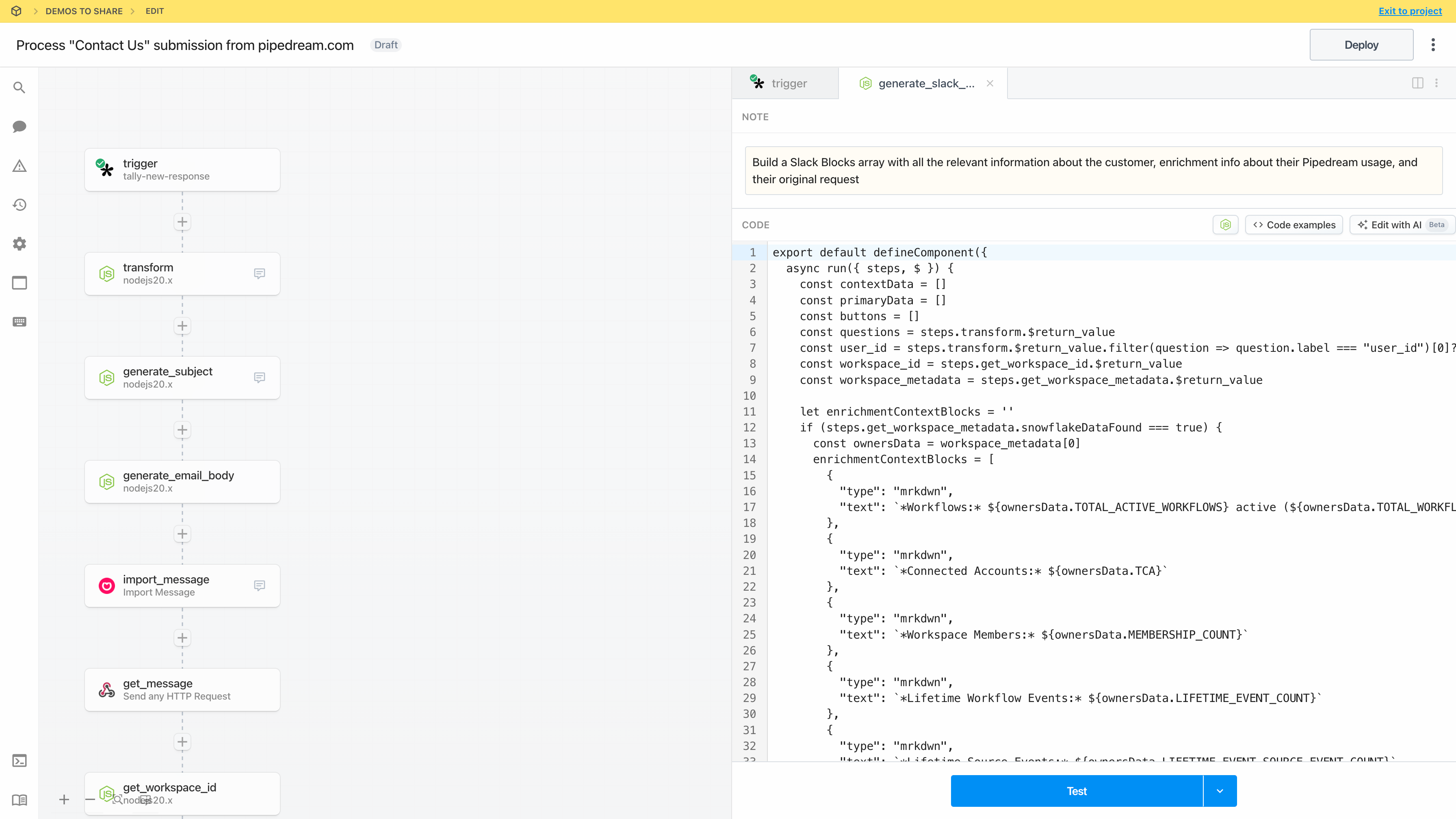Add step below trigger with plus
Image resolution: width=1456 pixels, height=819 pixels.
182,222
